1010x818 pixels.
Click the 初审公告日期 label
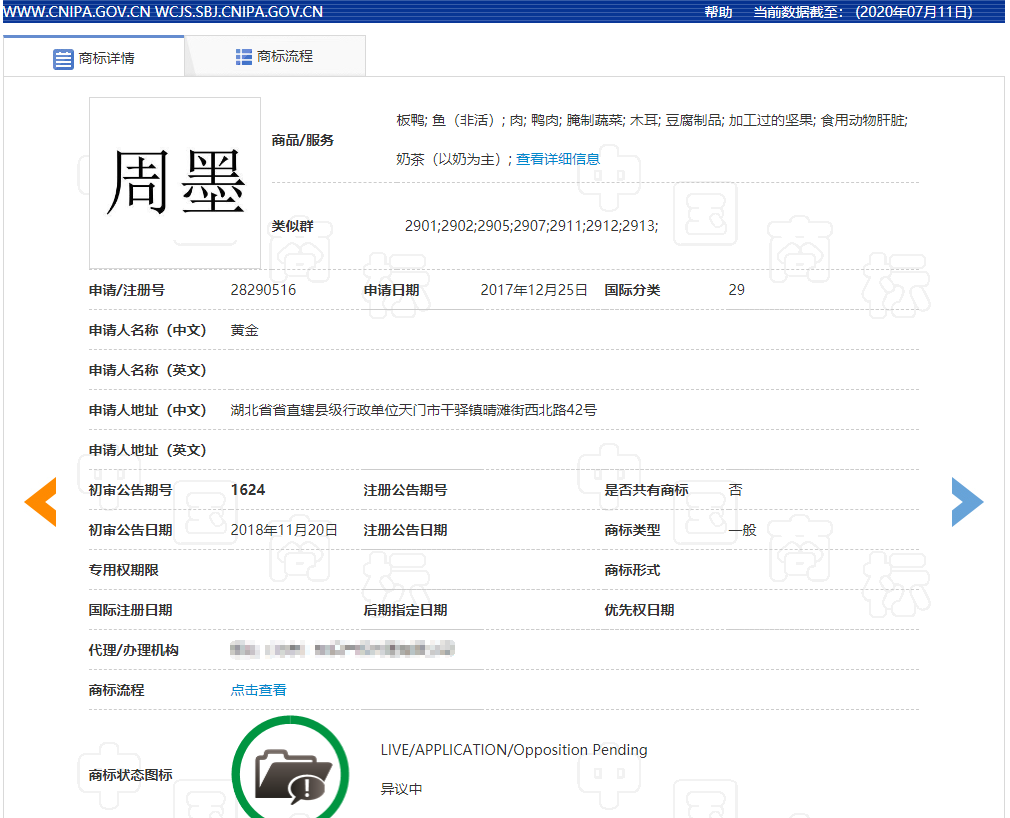pyautogui.click(x=131, y=530)
